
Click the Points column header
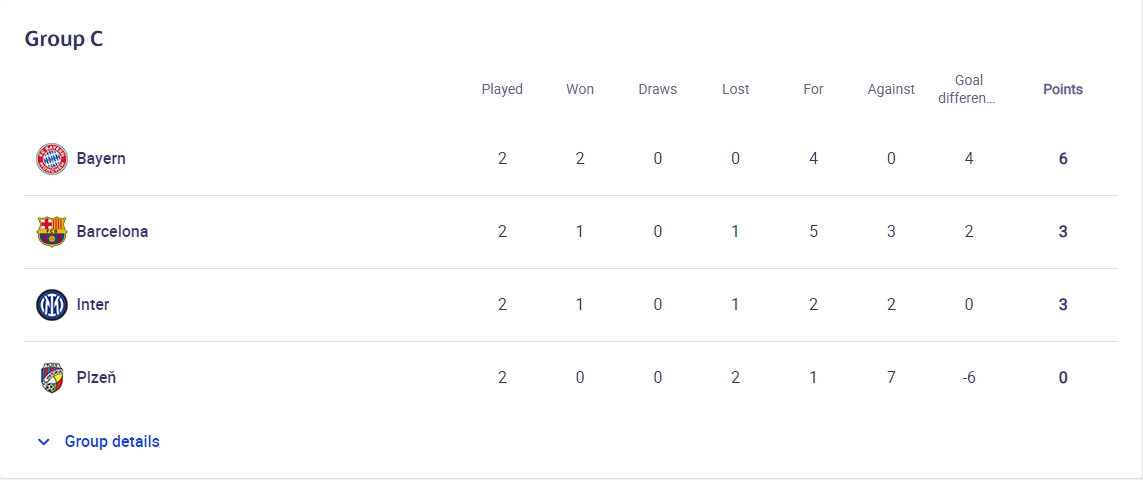pyautogui.click(x=1063, y=89)
